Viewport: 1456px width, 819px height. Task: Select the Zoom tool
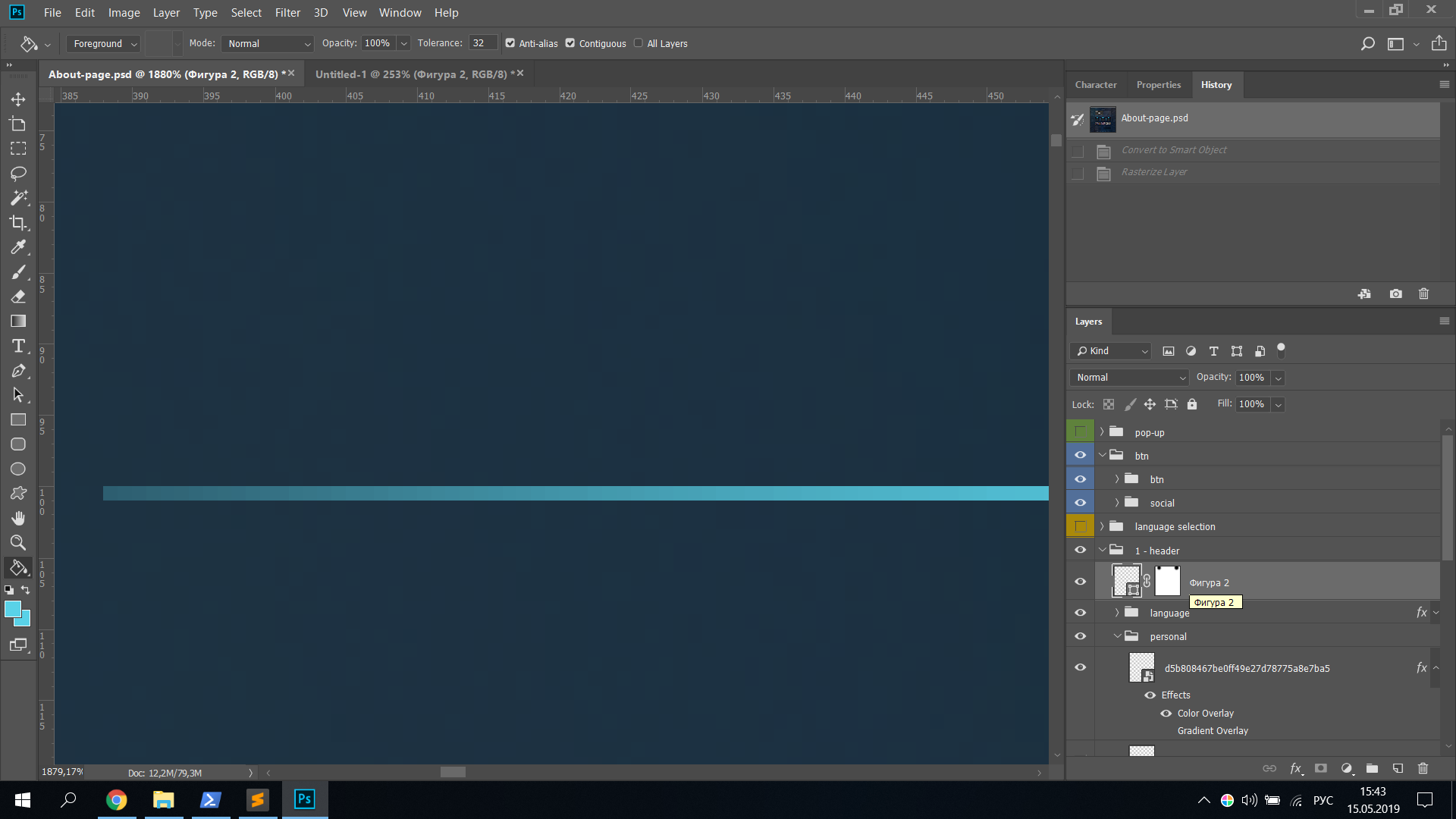pos(18,543)
